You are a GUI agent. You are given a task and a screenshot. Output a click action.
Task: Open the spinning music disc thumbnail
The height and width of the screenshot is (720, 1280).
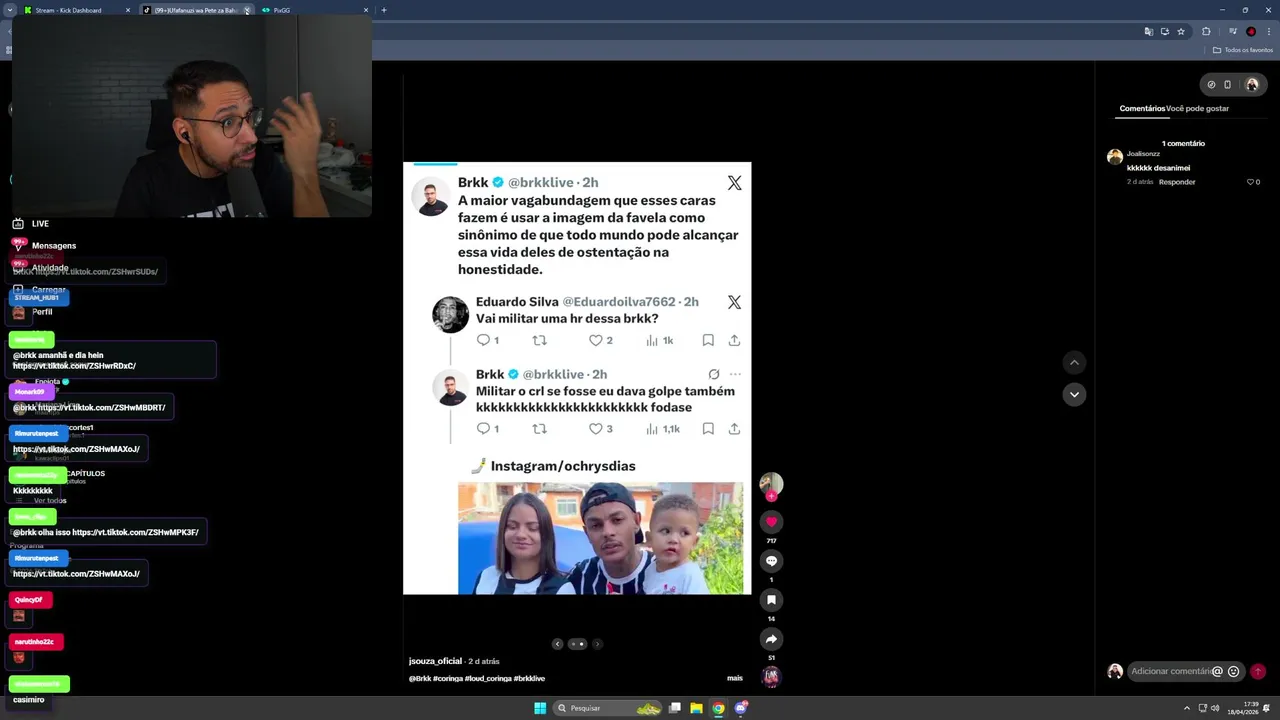[x=771, y=677]
